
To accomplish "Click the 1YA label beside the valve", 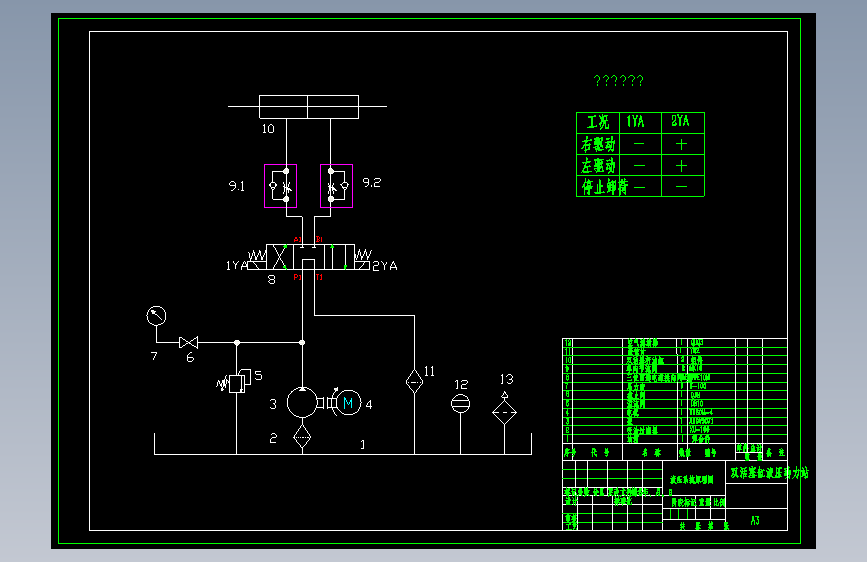I will (236, 266).
